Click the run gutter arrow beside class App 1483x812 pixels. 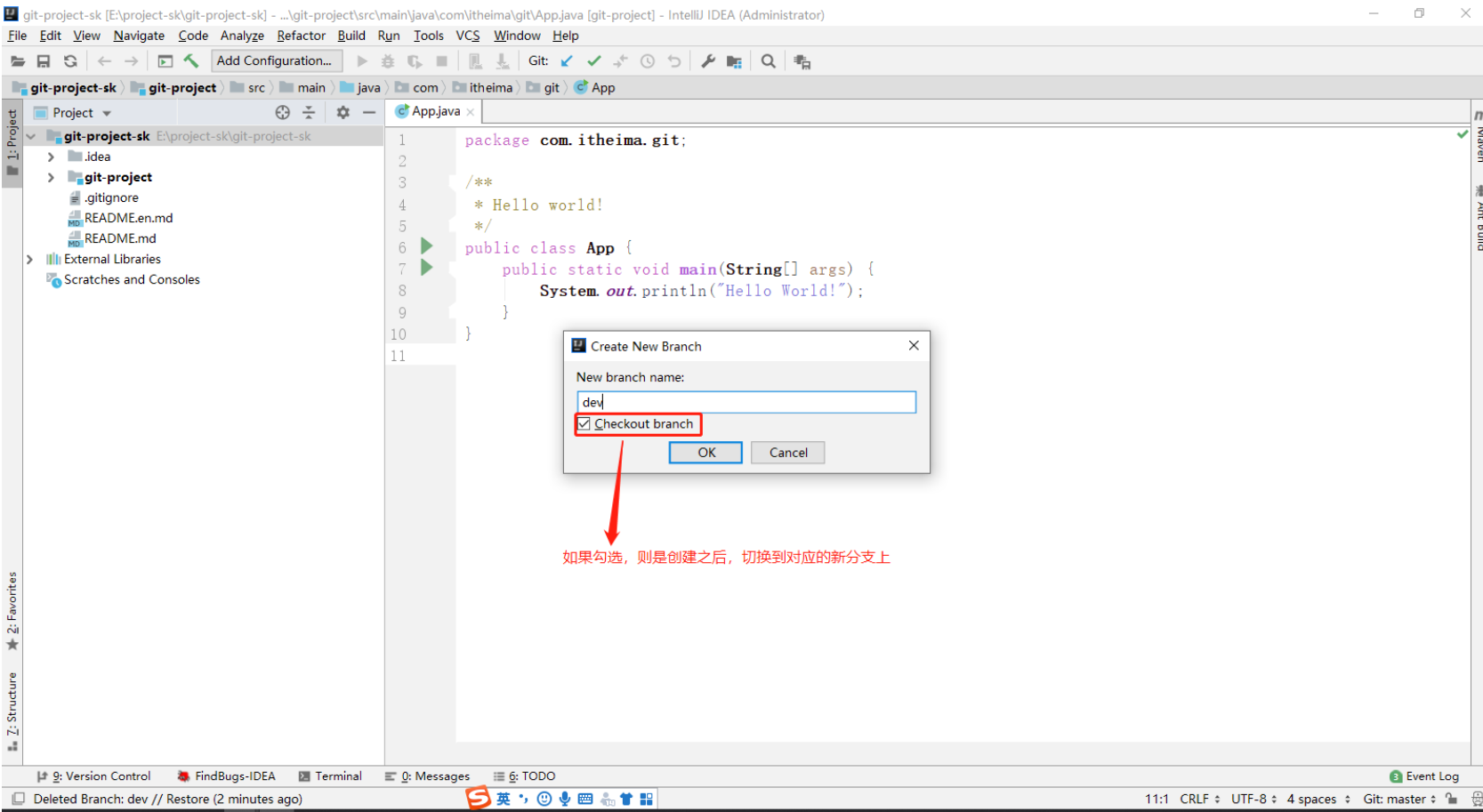coord(427,245)
